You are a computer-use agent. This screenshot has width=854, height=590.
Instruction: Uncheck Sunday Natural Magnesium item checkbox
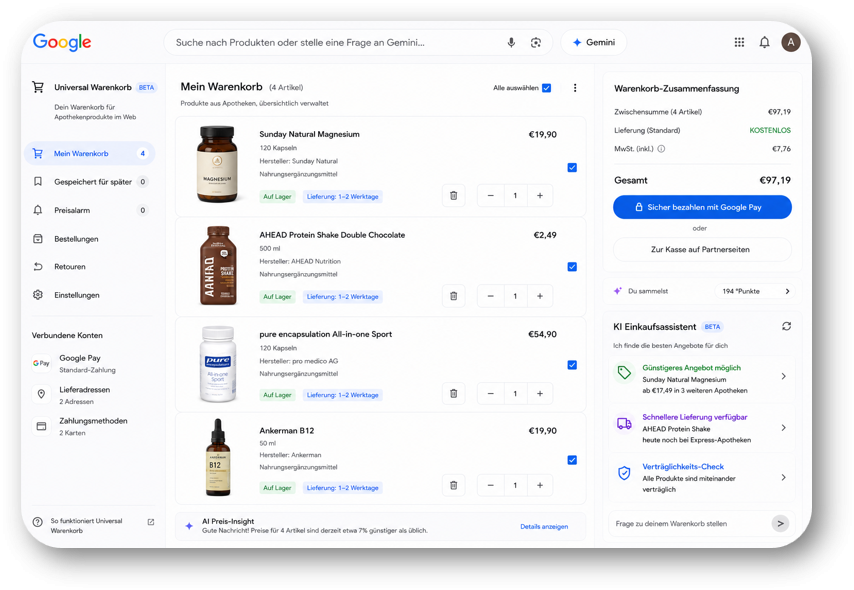point(572,167)
